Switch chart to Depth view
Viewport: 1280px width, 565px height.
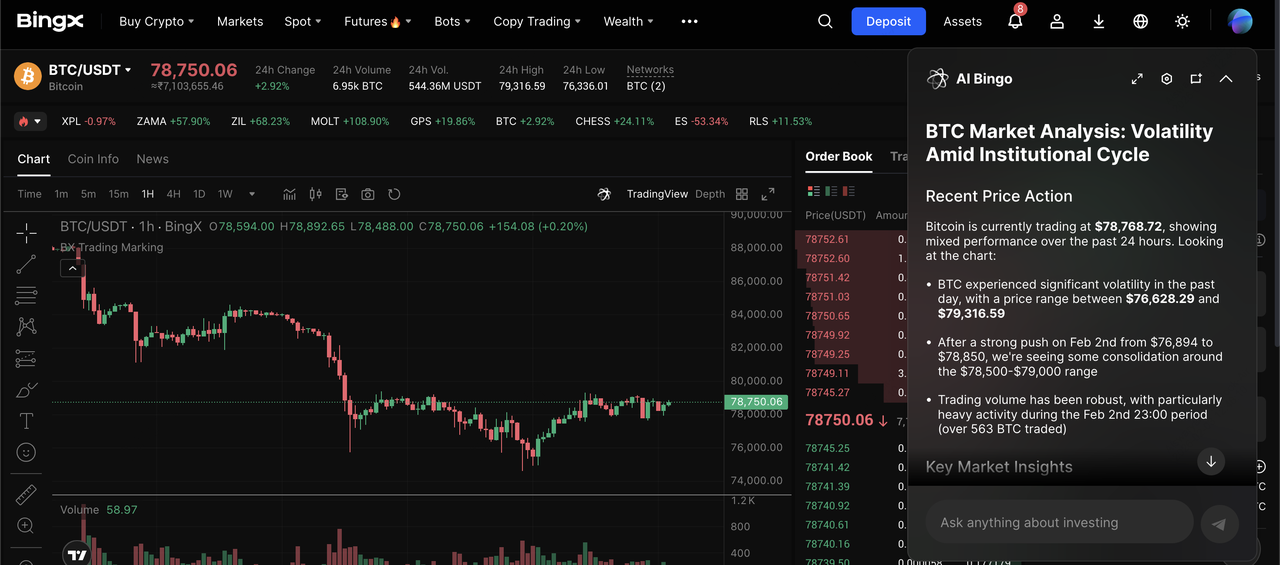[x=710, y=194]
